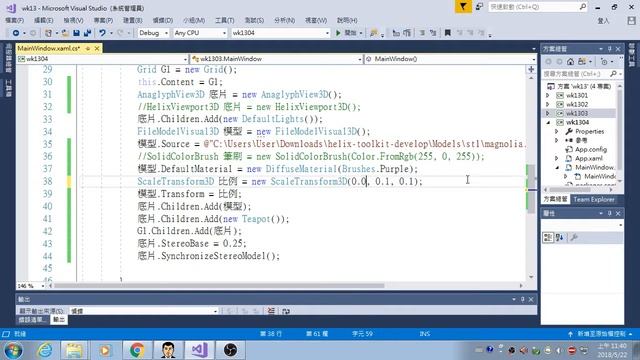
Task: Click the find-in-files icon in toolbar
Action: coord(373,33)
